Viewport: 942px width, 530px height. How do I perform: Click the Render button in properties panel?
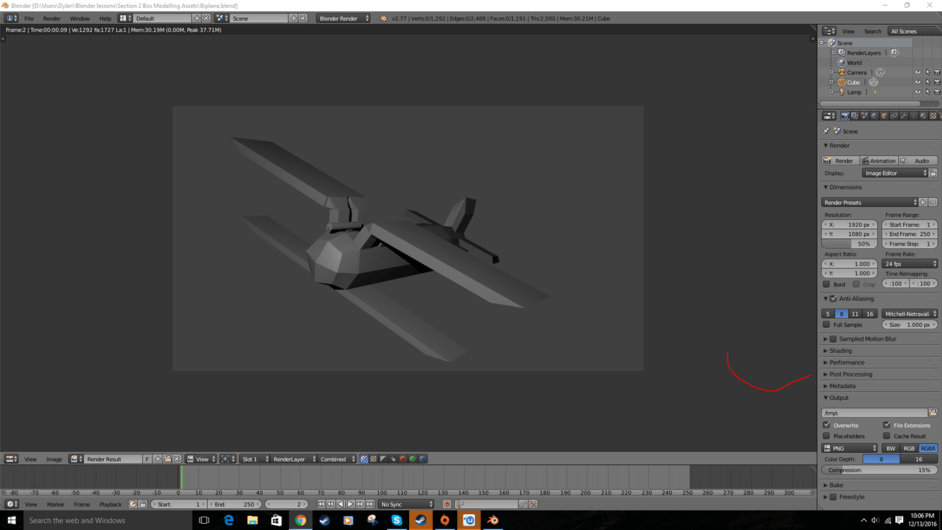click(839, 161)
